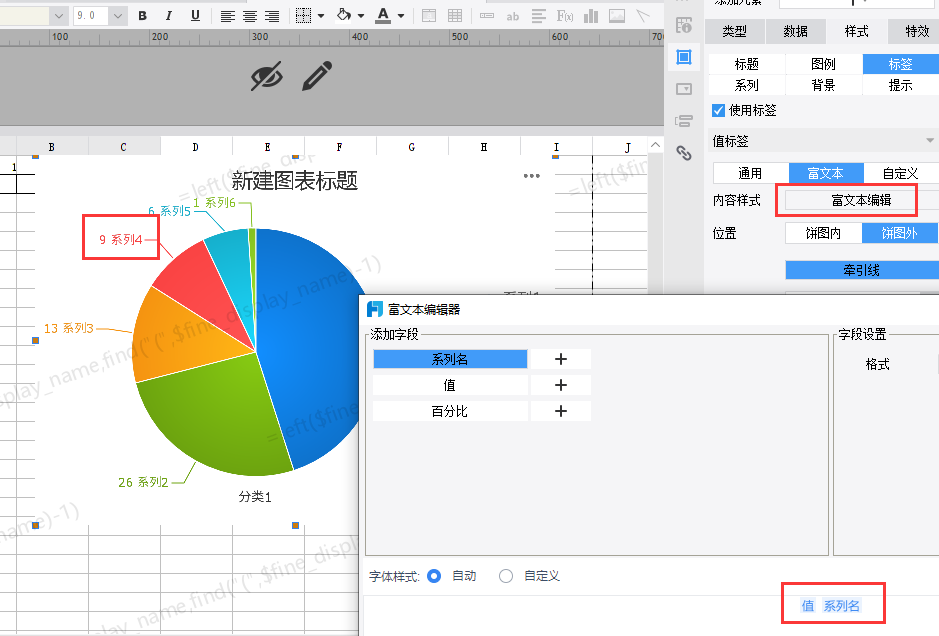The height and width of the screenshot is (636, 939).
Task: Insert a formula with the F(x) icon
Action: [x=565, y=16]
